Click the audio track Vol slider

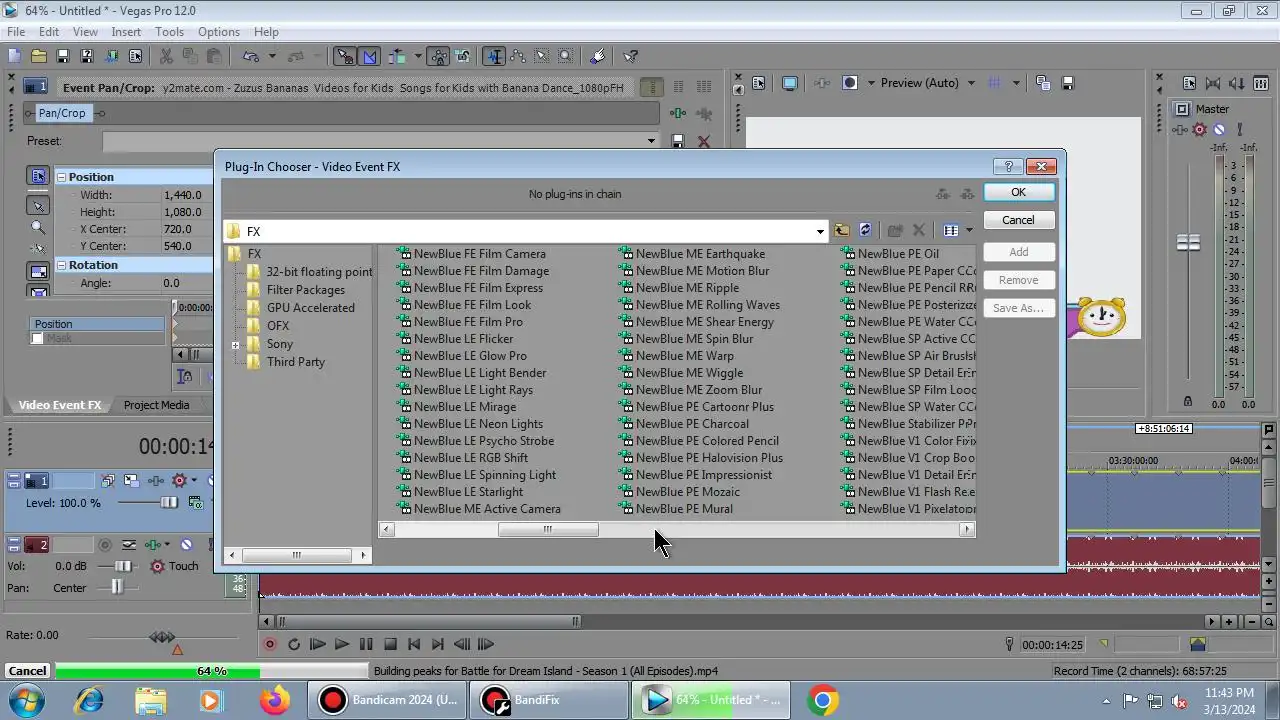[123, 566]
